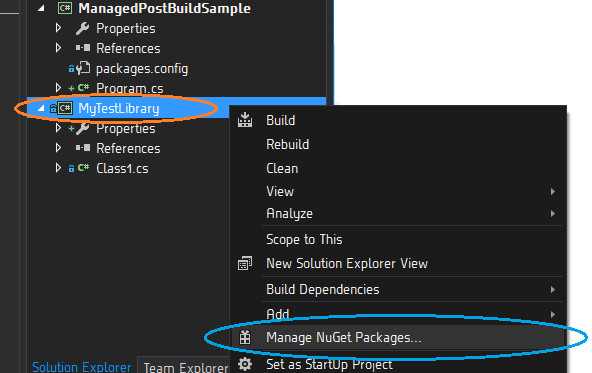
Task: Expand References under ManagedPostBuildSample
Action: click(58, 48)
